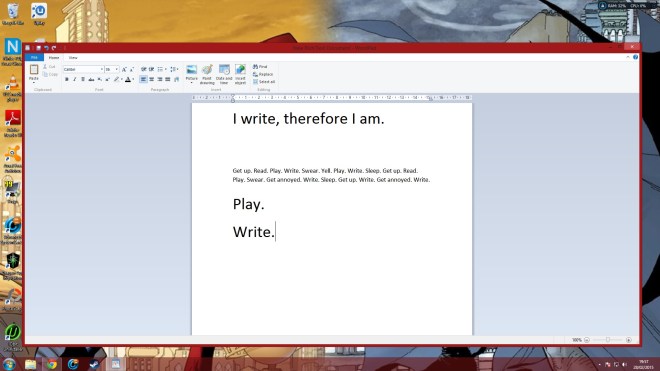The image size is (660, 371).
Task: Show hidden tray icons arrow
Action: [599, 365]
